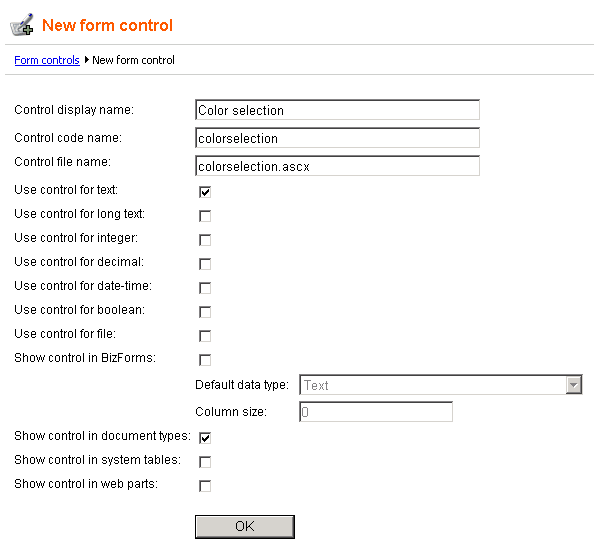Enable Use control for long text
The width and height of the screenshot is (598, 555).
point(205,216)
